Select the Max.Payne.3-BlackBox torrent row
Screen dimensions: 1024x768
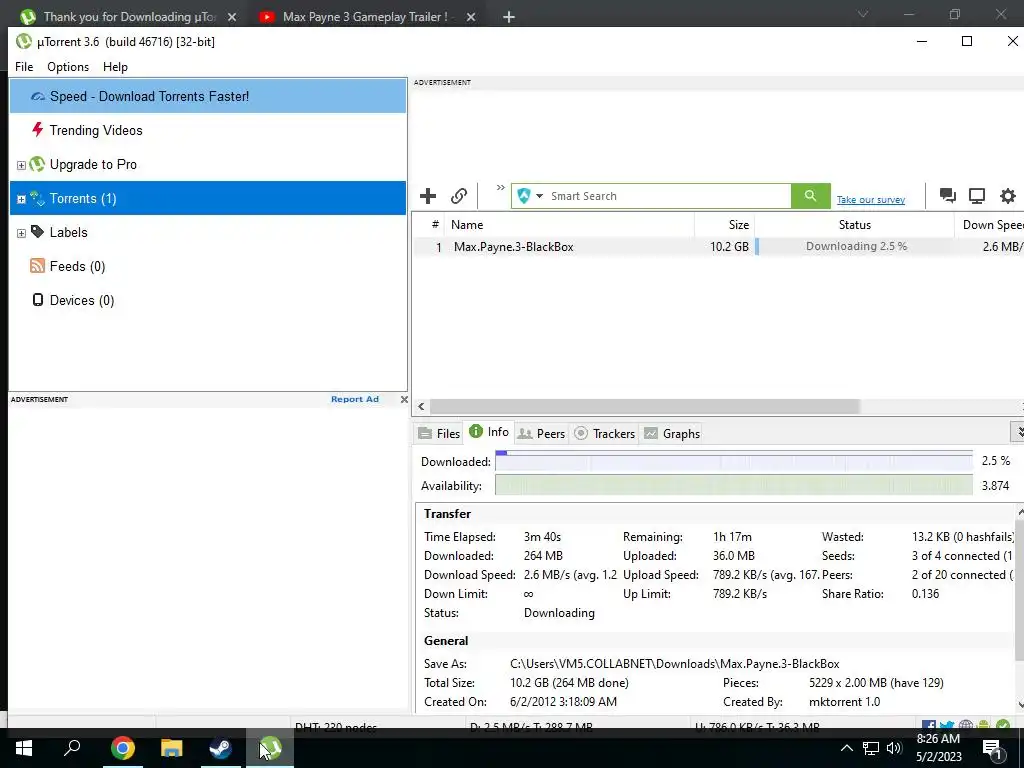click(718, 247)
